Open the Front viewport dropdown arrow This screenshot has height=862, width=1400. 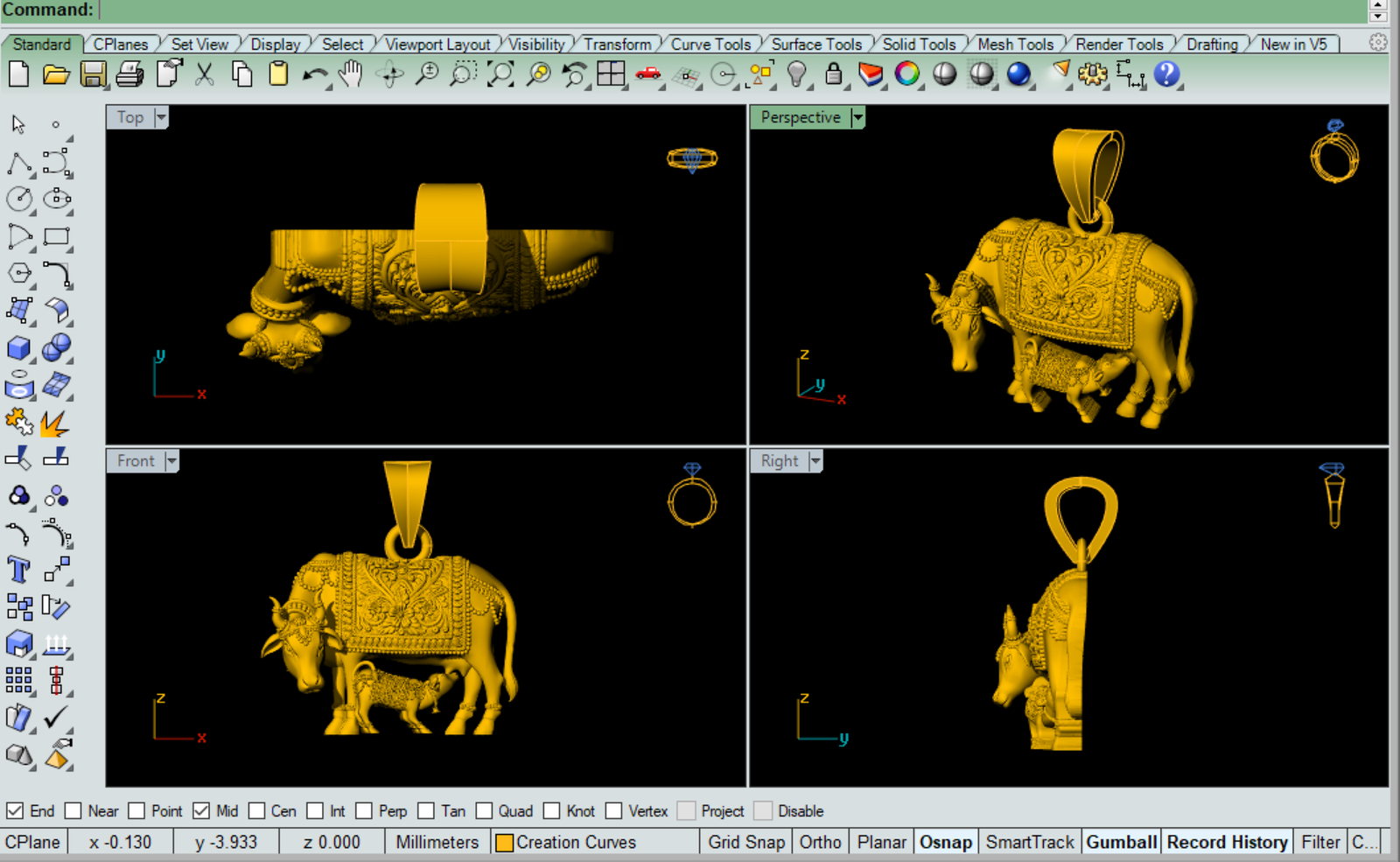pos(171,461)
